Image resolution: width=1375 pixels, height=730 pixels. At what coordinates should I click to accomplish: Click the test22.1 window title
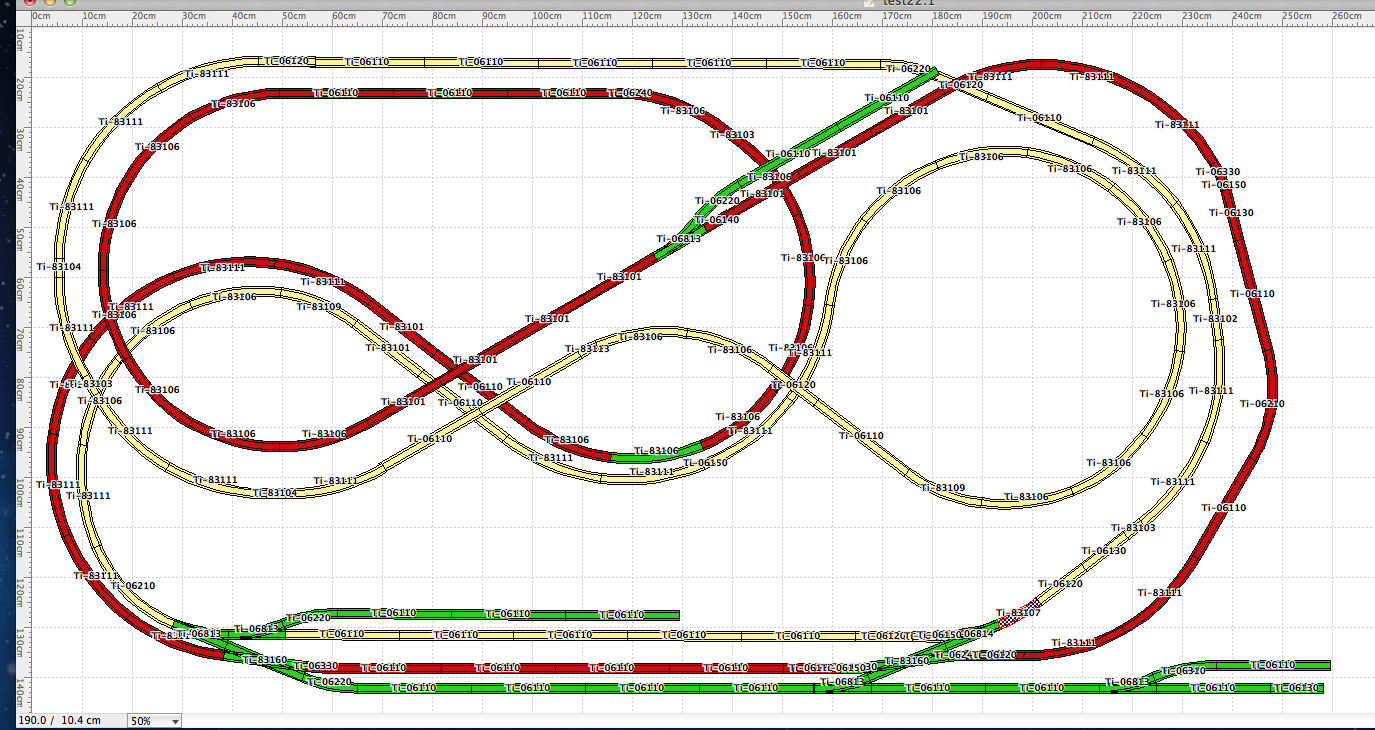coord(908,4)
